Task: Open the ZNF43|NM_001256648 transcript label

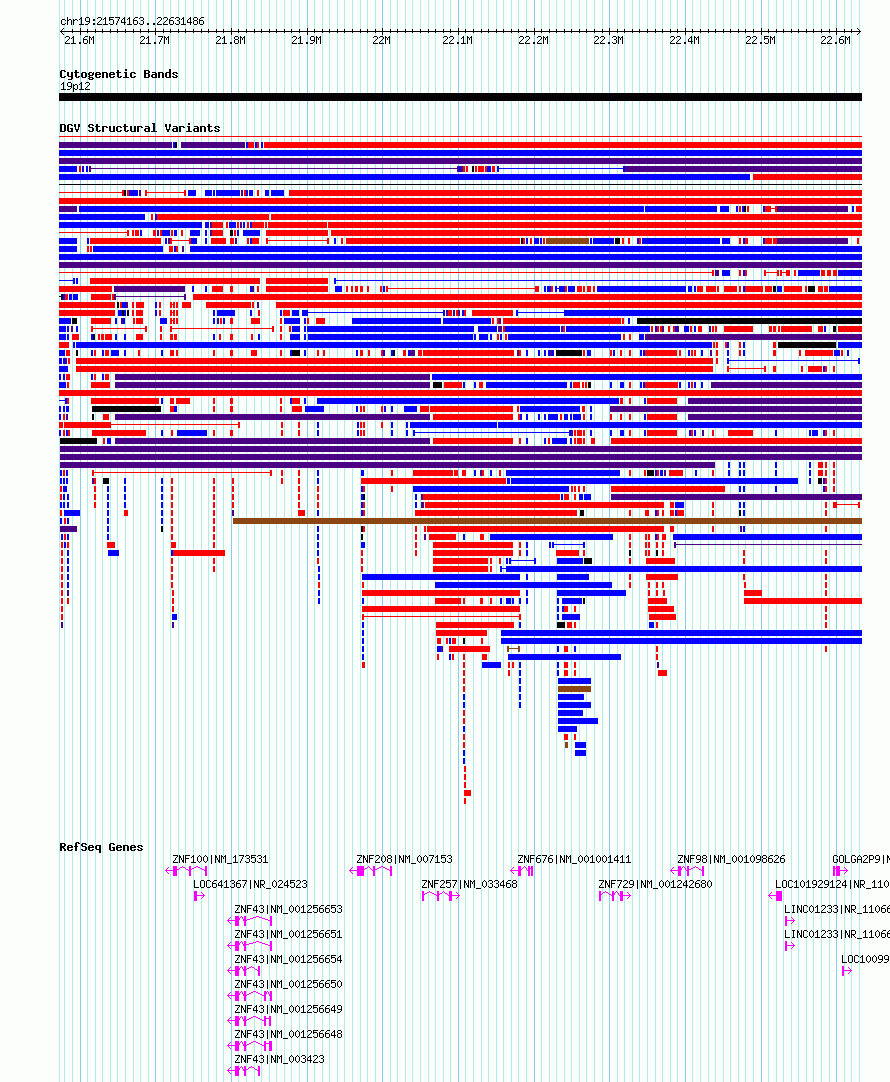Action: (x=288, y=1034)
